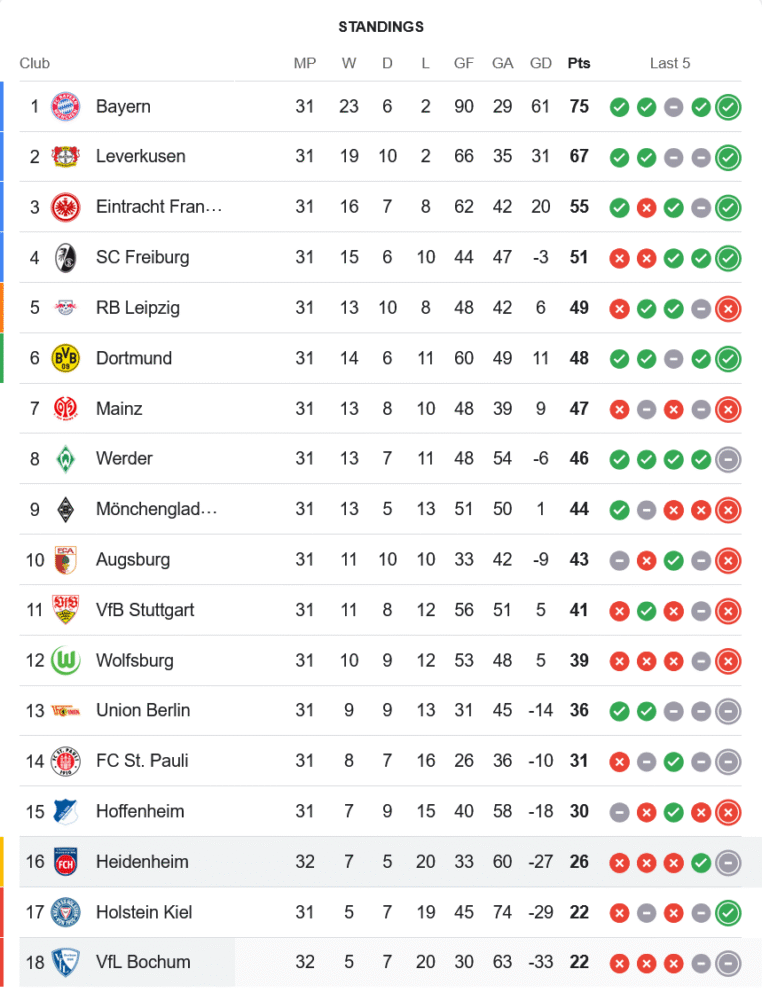Open the Union Berlin team page
Screen dimensions: 762x1000
[x=143, y=710]
